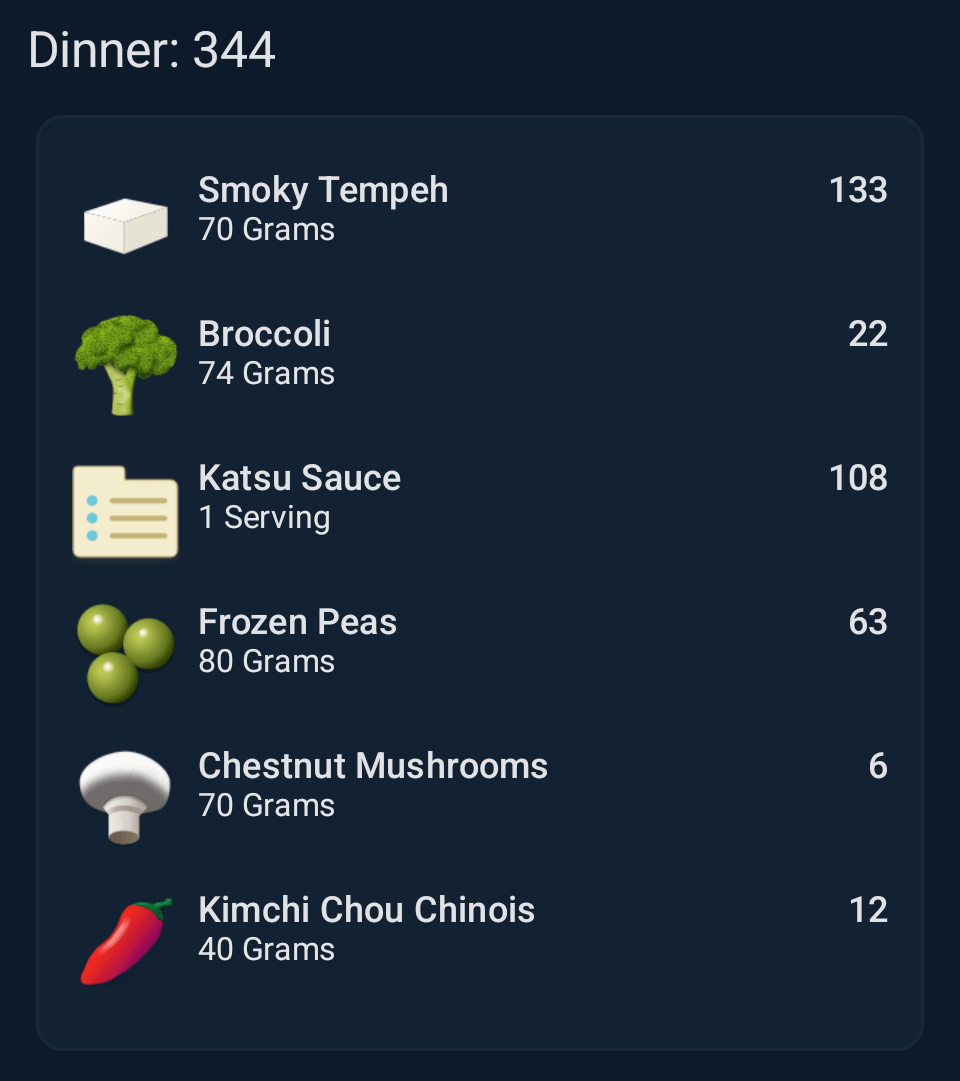
Task: Click the 40 Grams amount for Kimchi
Action: [266, 950]
